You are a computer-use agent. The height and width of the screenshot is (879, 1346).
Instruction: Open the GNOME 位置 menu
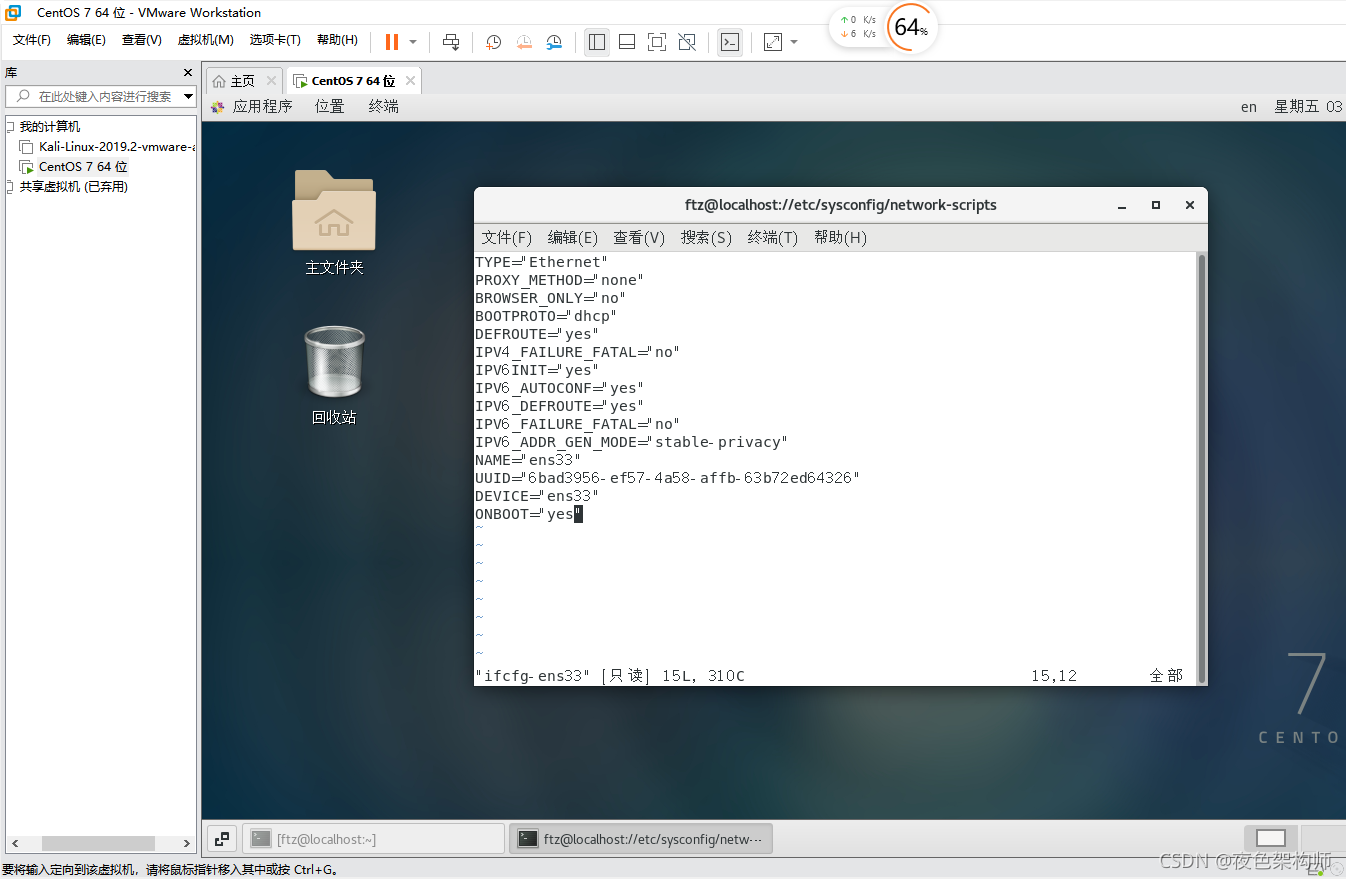point(329,106)
